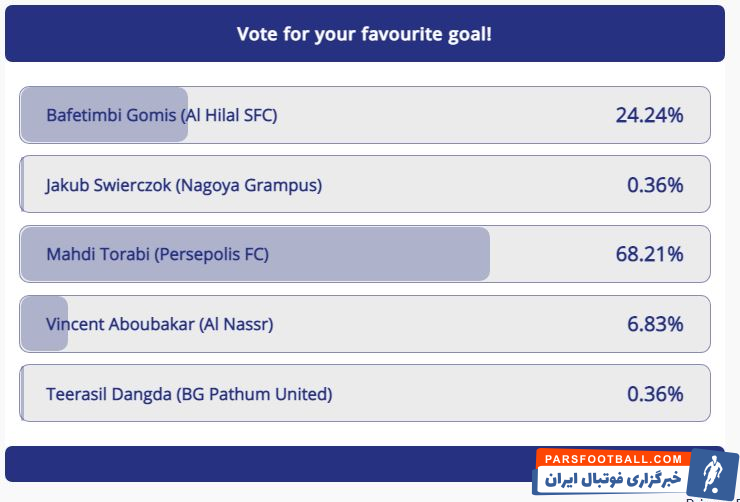Click the Persian news site name text
740x502 pixels.
pos(613,480)
